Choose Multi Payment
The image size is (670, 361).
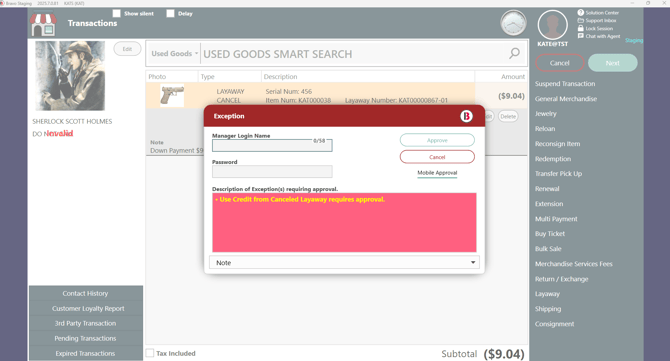pyautogui.click(x=556, y=219)
